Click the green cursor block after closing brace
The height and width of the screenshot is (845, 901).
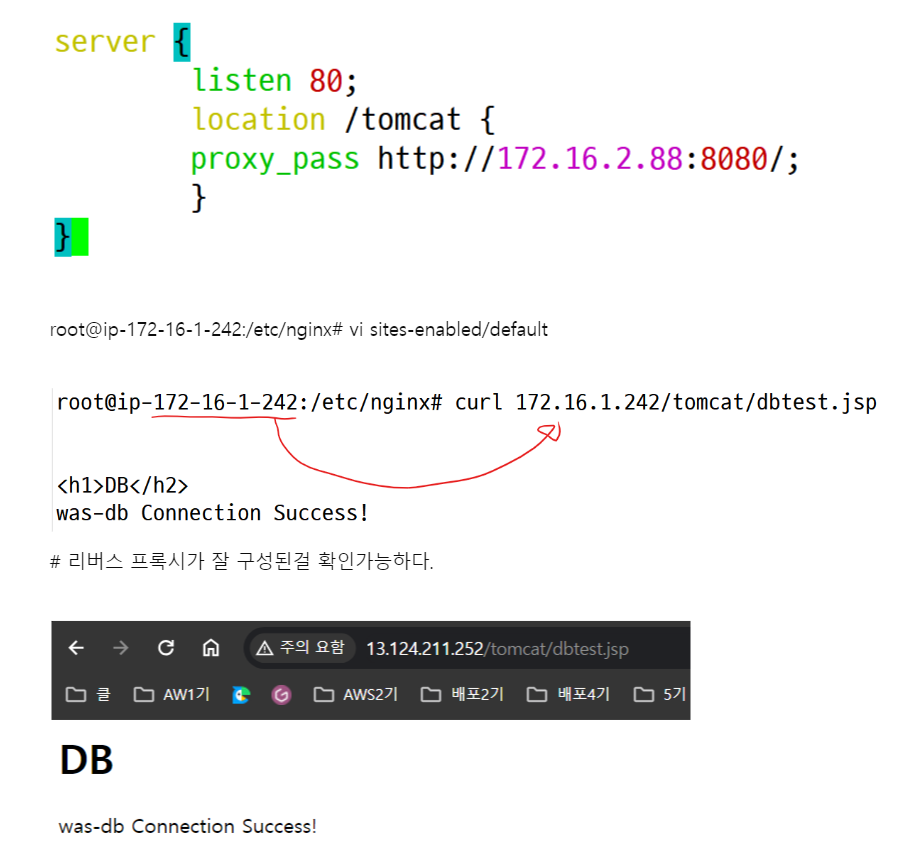(x=80, y=237)
